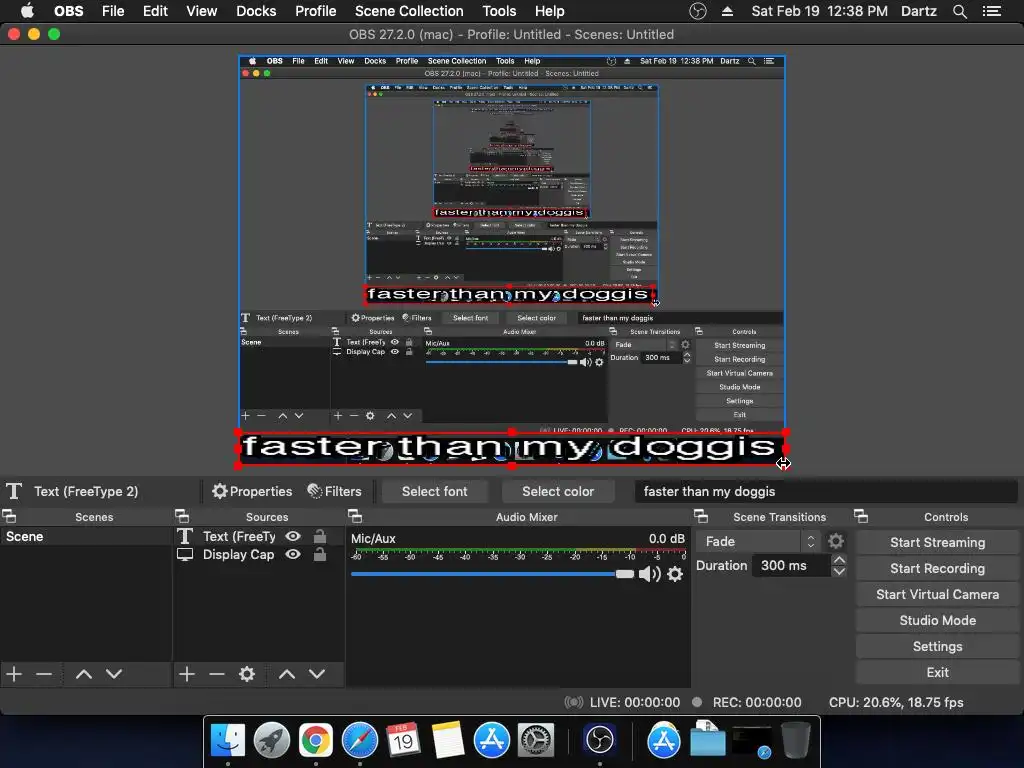Click Select color button
Screen dimensions: 1024x768
(558, 491)
